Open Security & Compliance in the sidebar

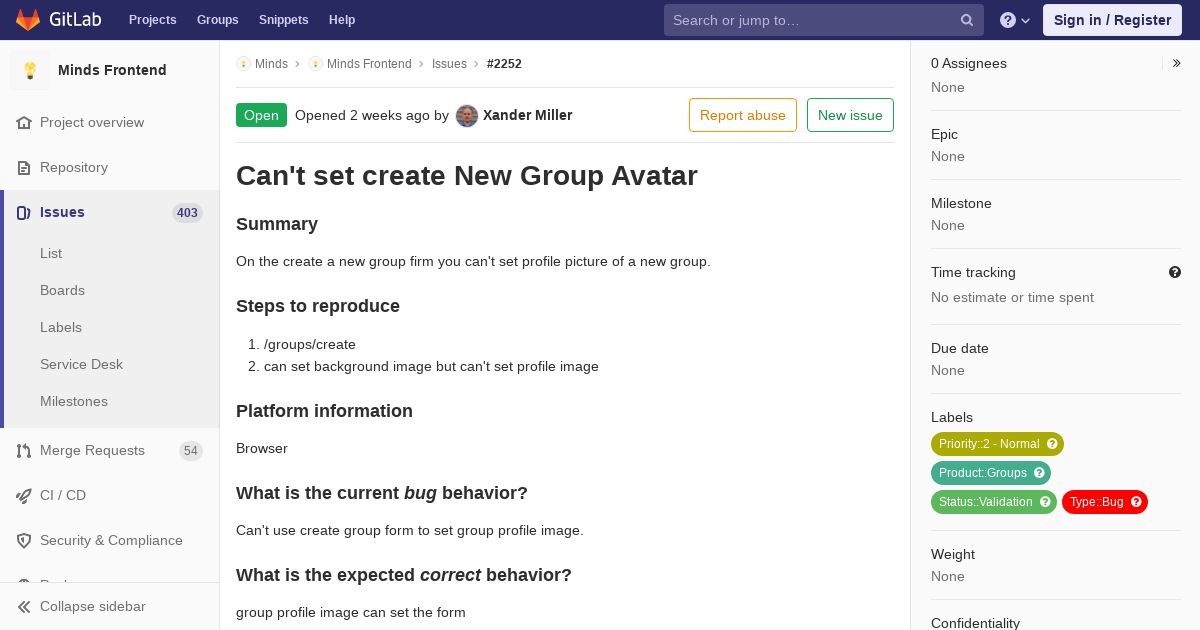(110, 541)
